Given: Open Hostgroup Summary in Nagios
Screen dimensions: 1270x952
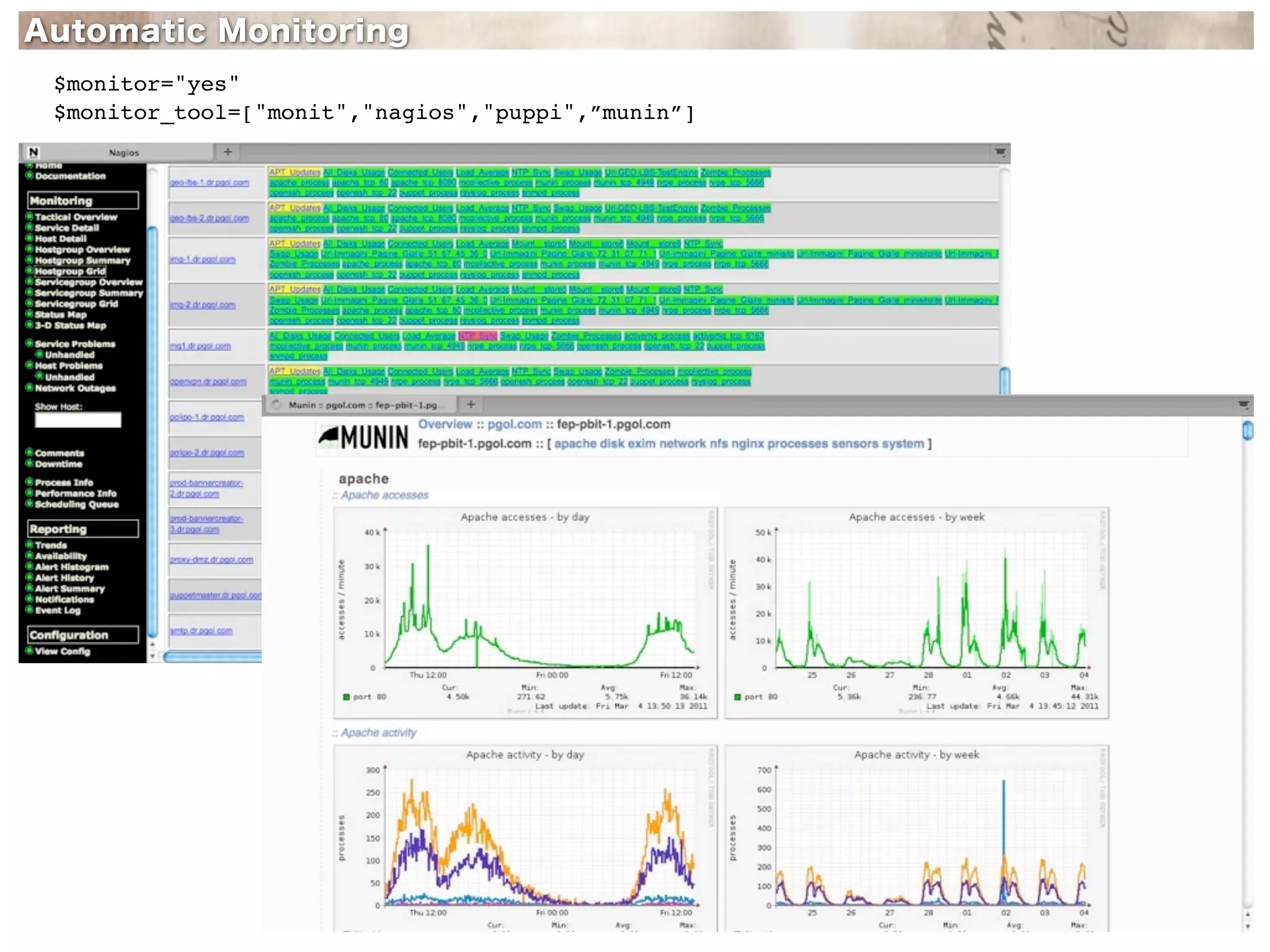Looking at the screenshot, I should [82, 261].
